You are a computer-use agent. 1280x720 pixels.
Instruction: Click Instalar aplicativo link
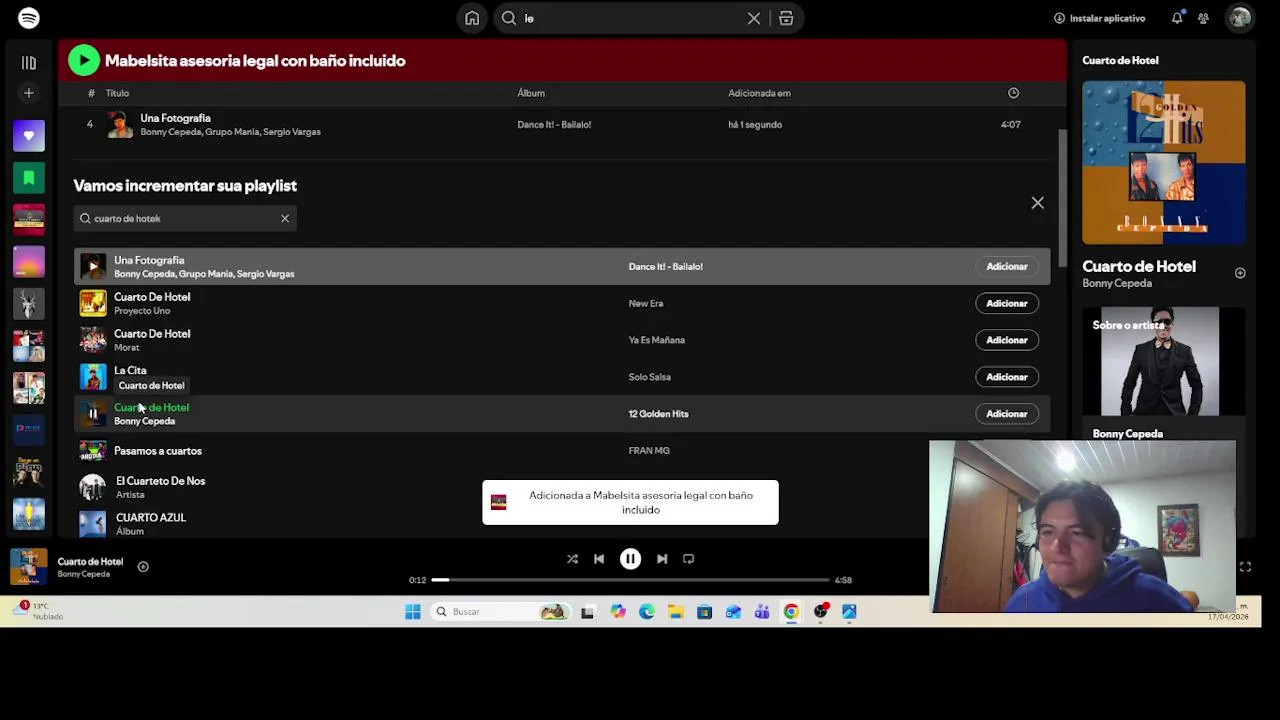[1099, 18]
